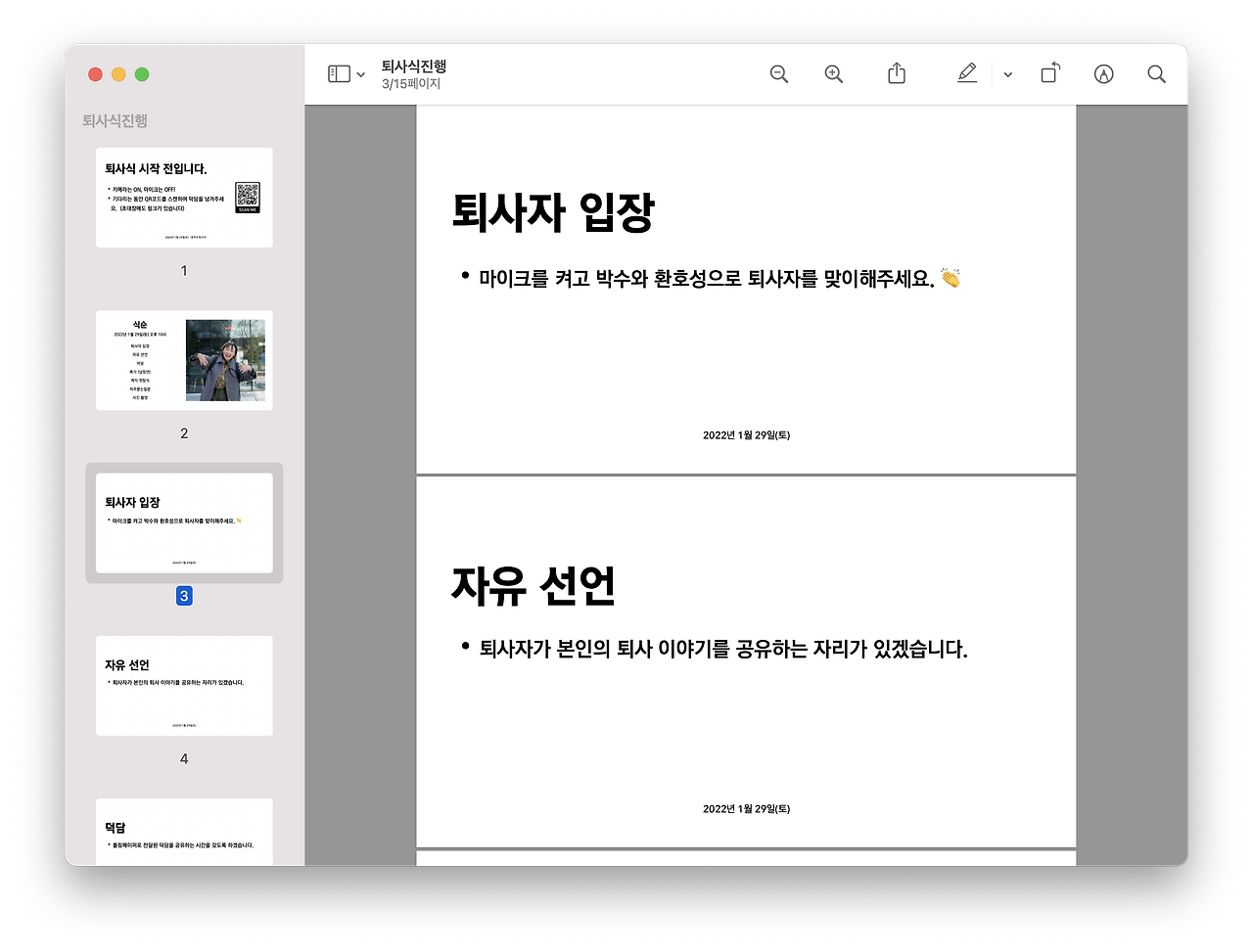Screen dimensions: 1253x952
Task: Toggle full screen with the green button
Action: (x=142, y=73)
